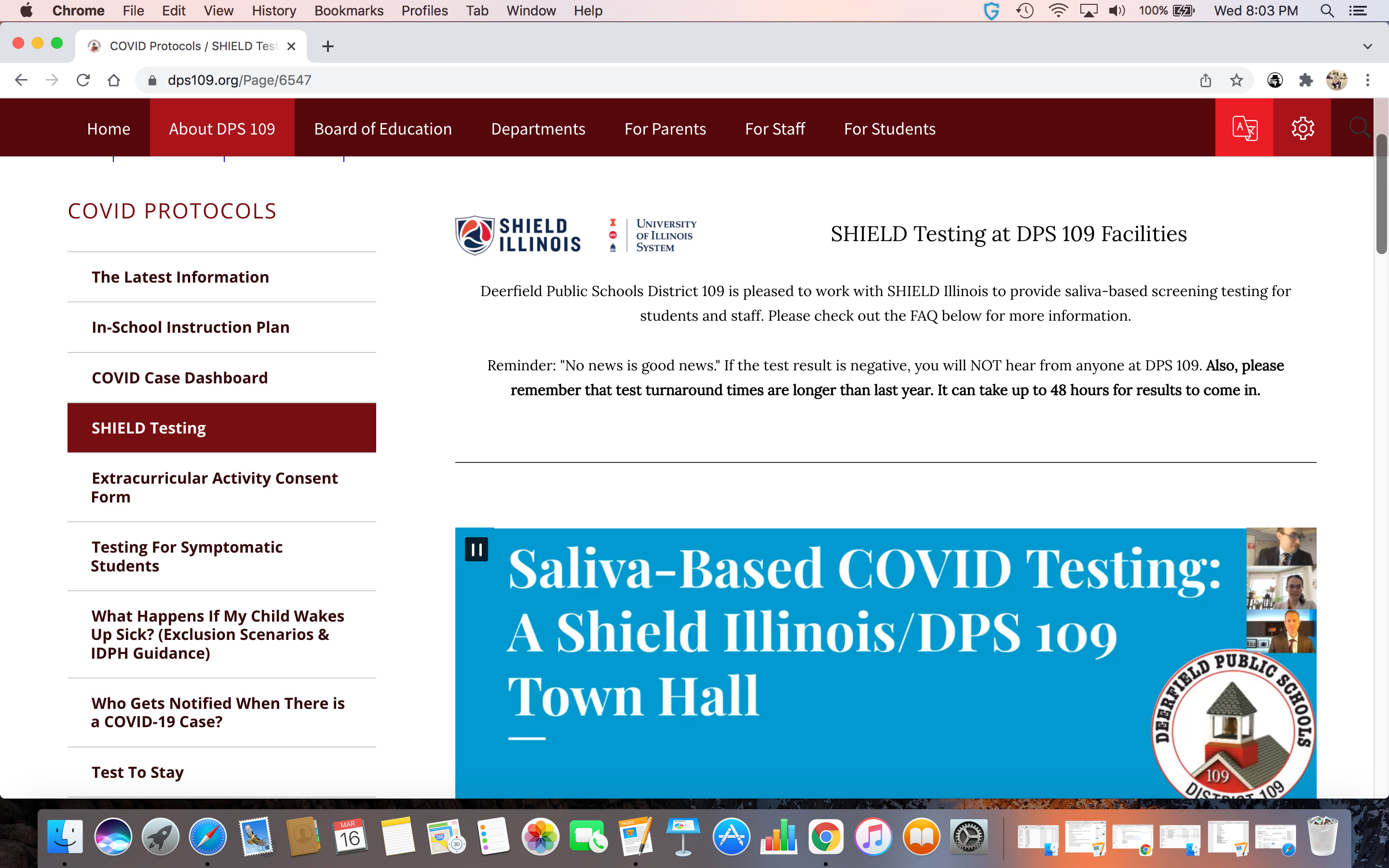Open Numbers from the dock
This screenshot has height=868, width=1389.
click(x=779, y=837)
